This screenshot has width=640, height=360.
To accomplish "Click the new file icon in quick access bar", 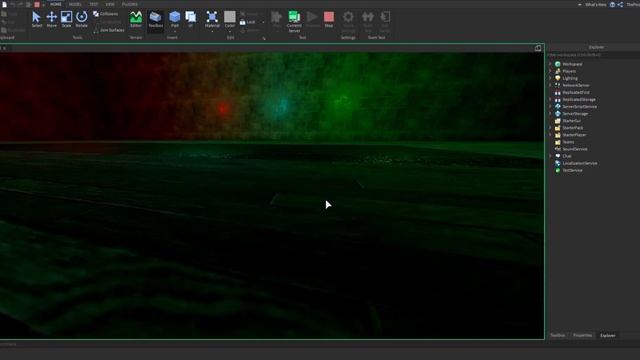I will (4, 4).
